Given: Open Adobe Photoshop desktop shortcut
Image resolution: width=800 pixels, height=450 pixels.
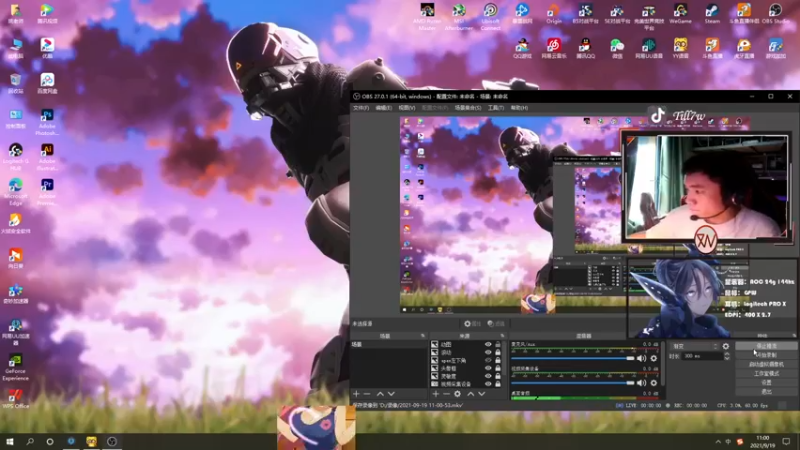Looking at the screenshot, I should point(47,122).
